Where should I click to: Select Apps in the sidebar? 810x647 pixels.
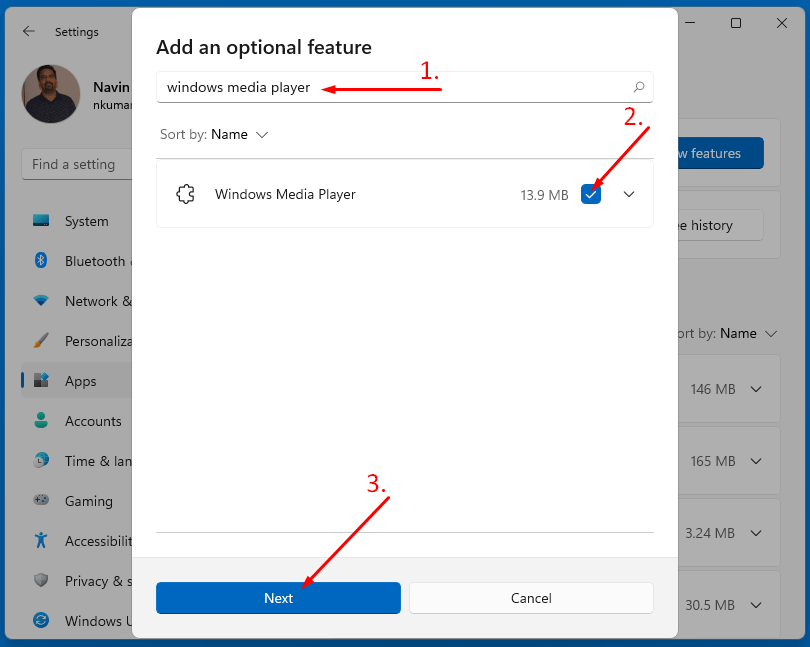coord(76,381)
